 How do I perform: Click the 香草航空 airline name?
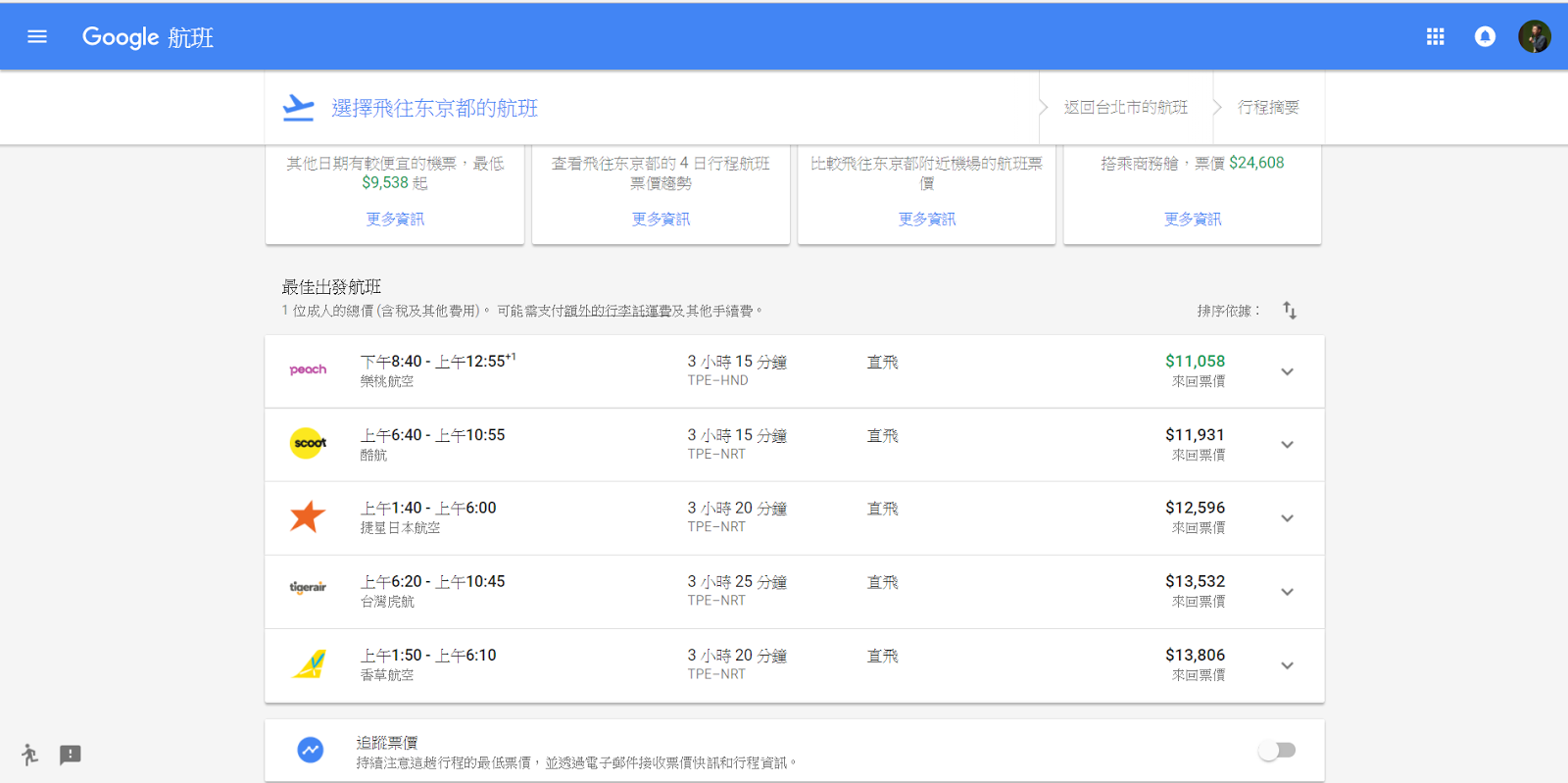387,675
